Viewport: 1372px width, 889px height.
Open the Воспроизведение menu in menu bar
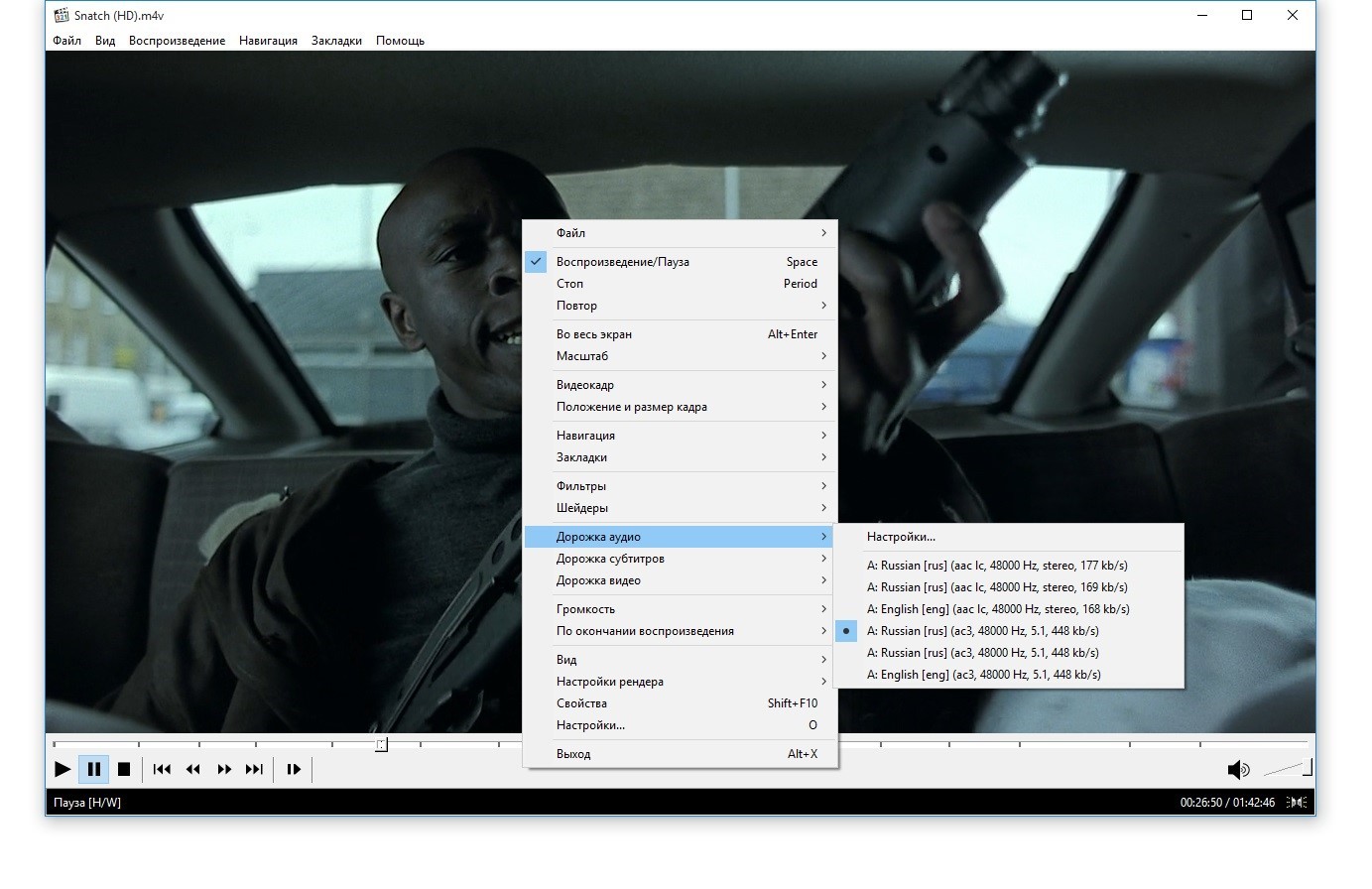coord(177,41)
